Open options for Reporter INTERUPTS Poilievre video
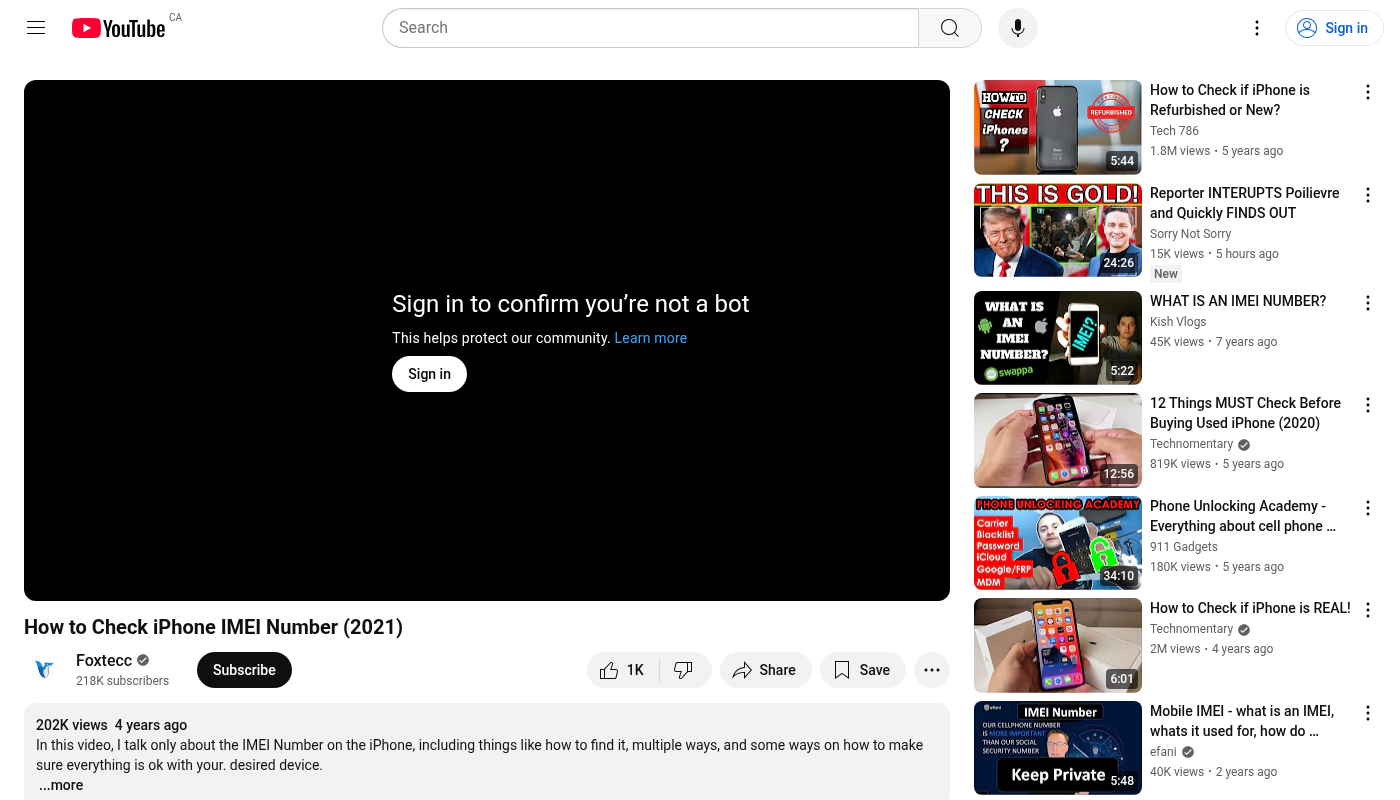 1367,195
